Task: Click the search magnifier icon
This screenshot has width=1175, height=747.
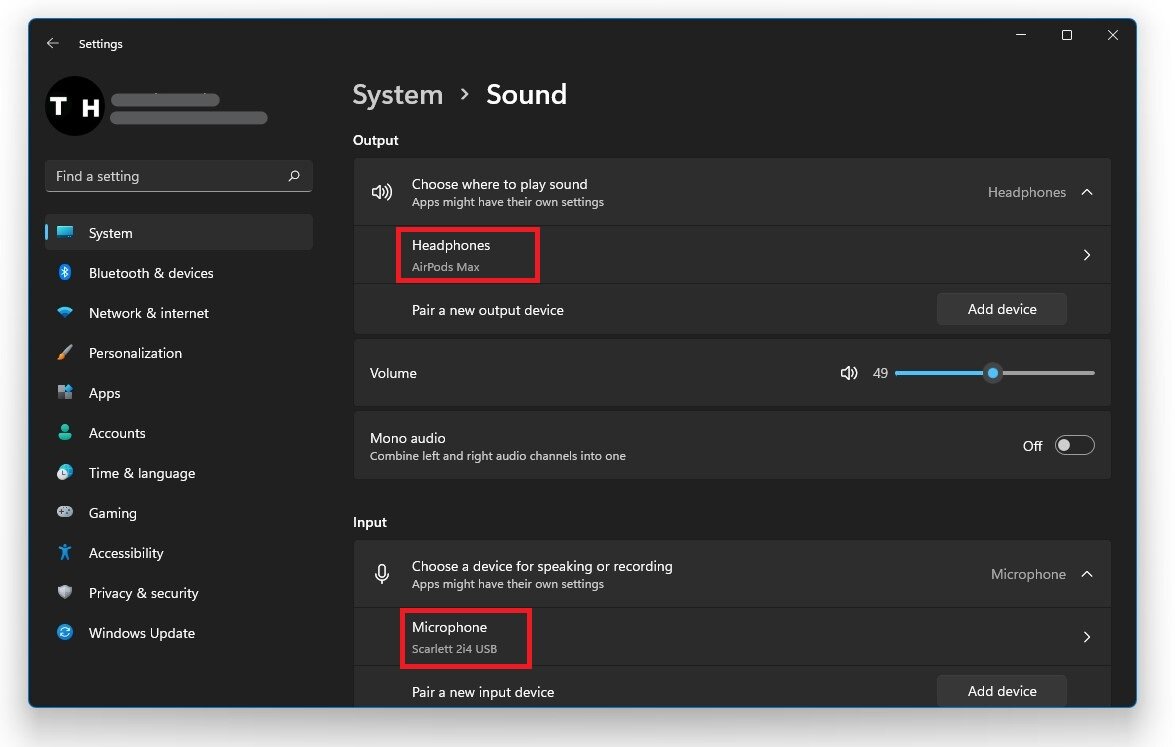Action: [294, 176]
